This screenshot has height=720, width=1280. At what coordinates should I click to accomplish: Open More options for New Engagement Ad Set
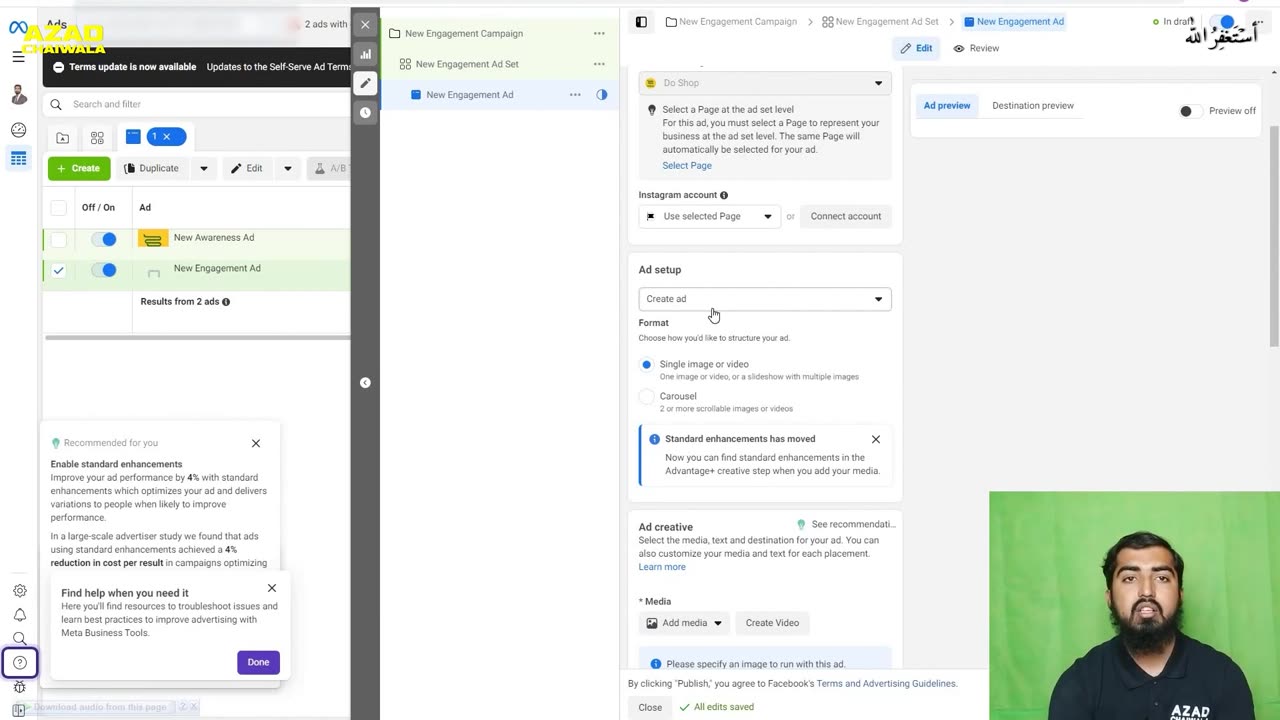[x=599, y=64]
